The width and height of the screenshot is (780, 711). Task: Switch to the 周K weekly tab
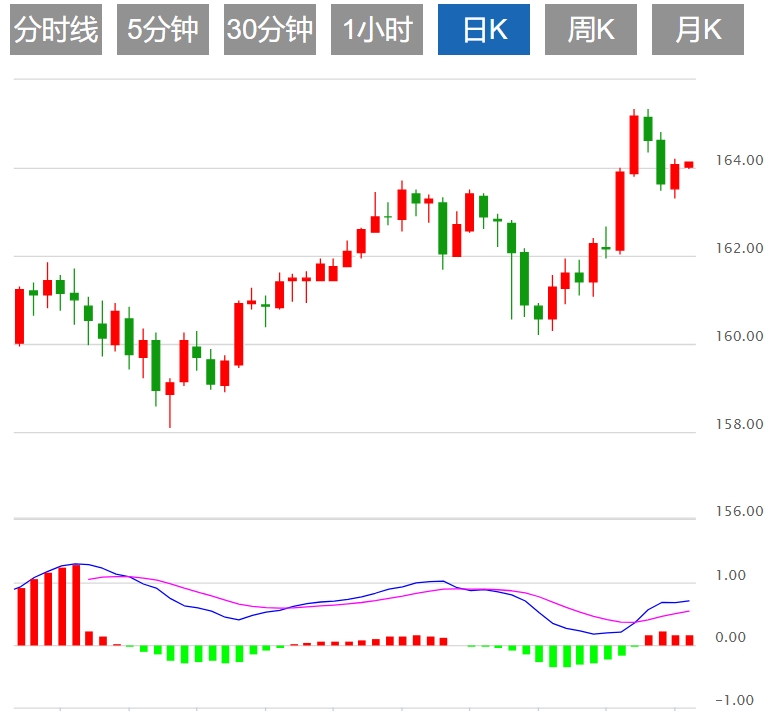591,30
